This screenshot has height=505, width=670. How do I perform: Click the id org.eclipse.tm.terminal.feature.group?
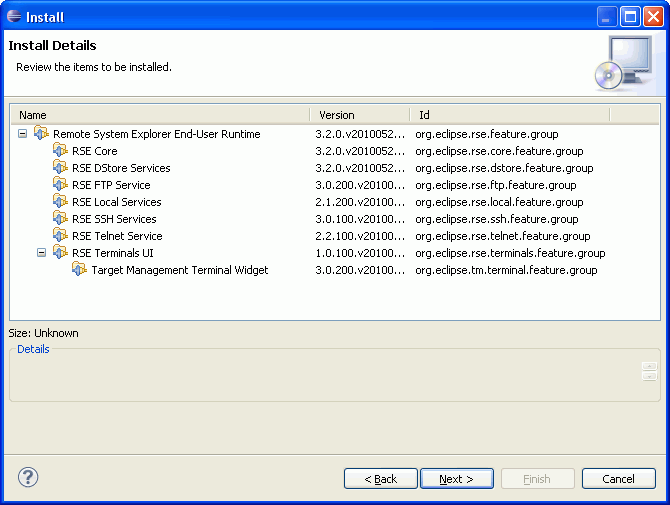coord(506,270)
